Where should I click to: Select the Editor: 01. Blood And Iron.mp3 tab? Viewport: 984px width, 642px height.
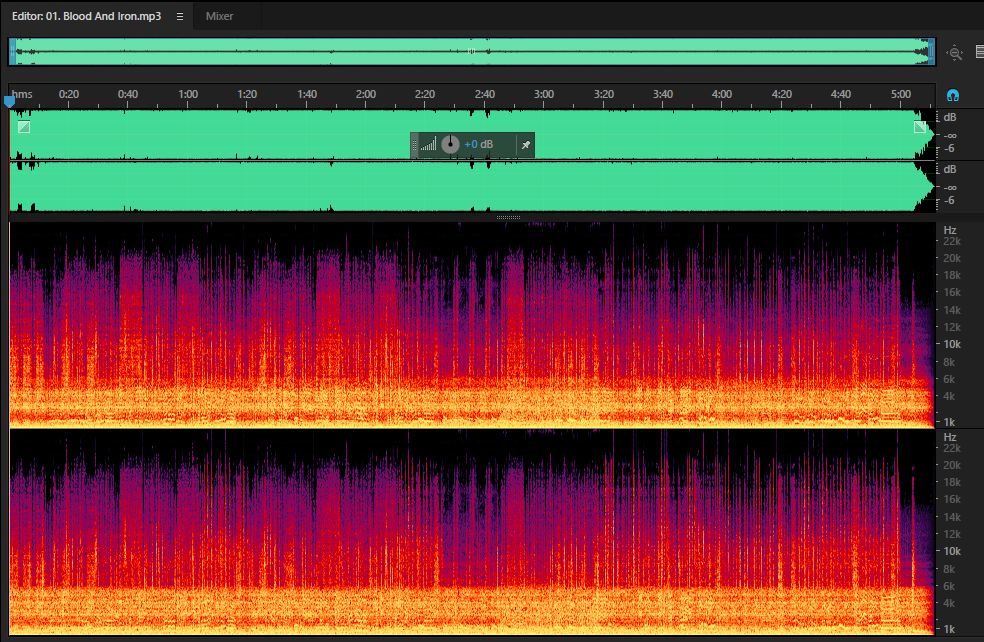click(x=87, y=16)
